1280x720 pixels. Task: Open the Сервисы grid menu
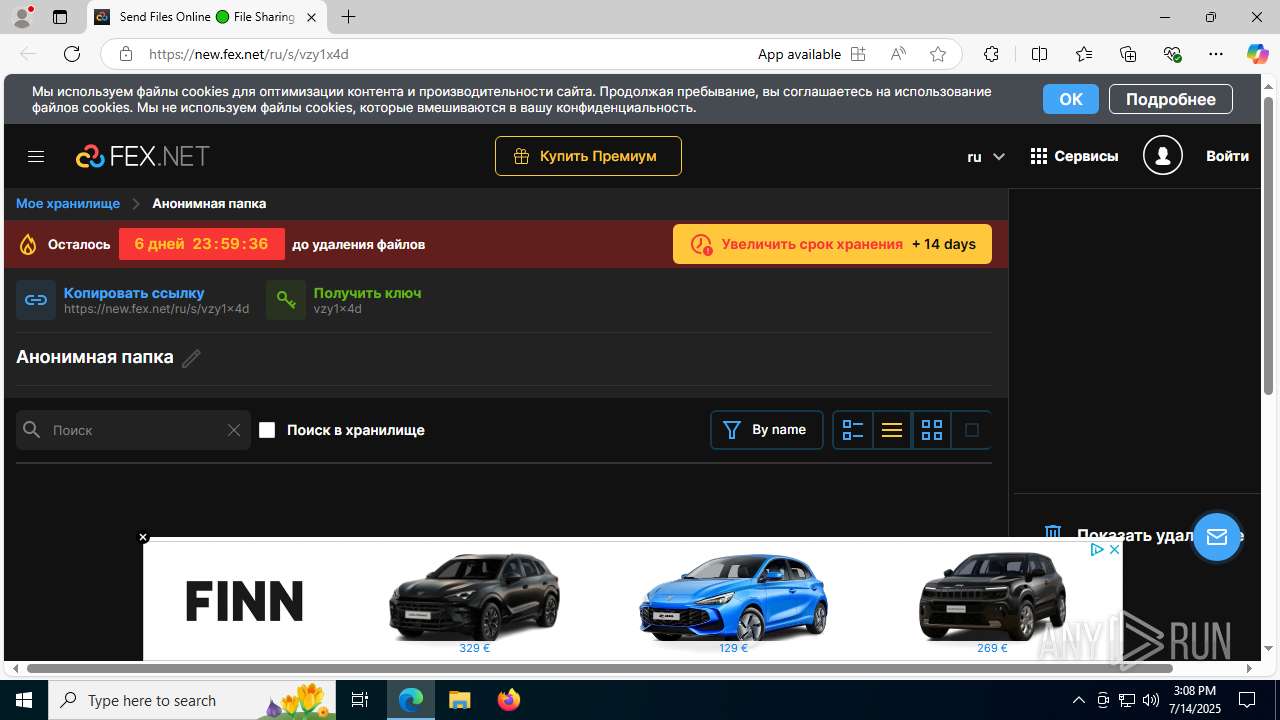coord(1074,156)
